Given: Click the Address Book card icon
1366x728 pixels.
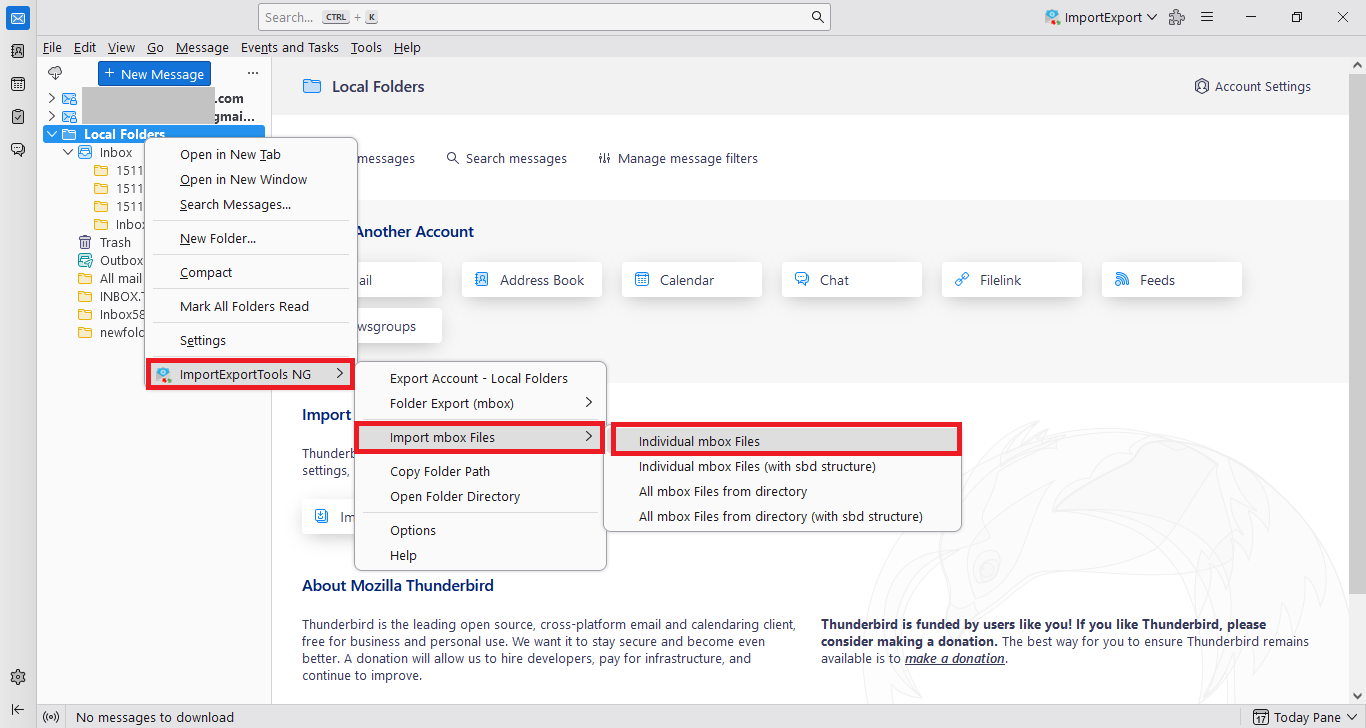Looking at the screenshot, I should (x=482, y=280).
